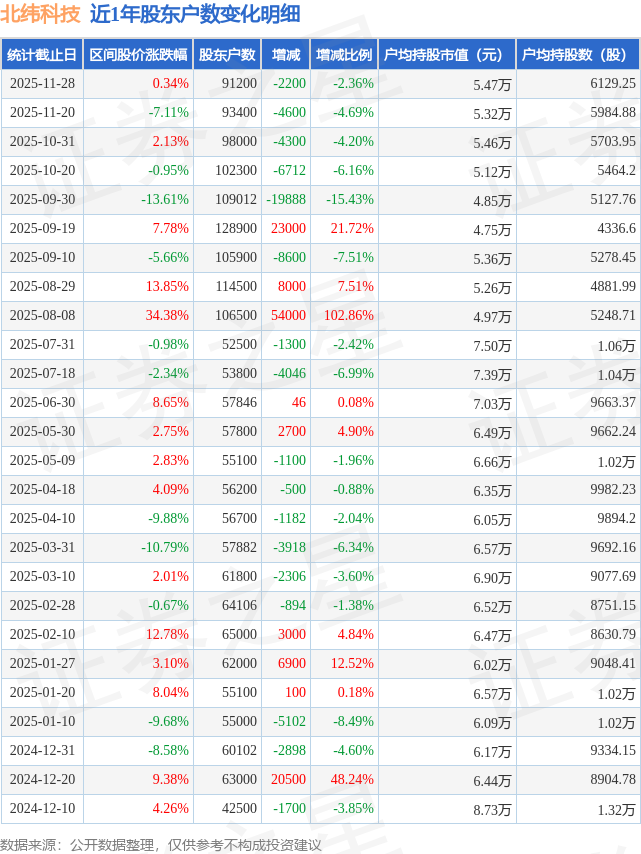Image resolution: width=641 pixels, height=854 pixels.
Task: Select the 增减 column header
Action: [x=286, y=55]
